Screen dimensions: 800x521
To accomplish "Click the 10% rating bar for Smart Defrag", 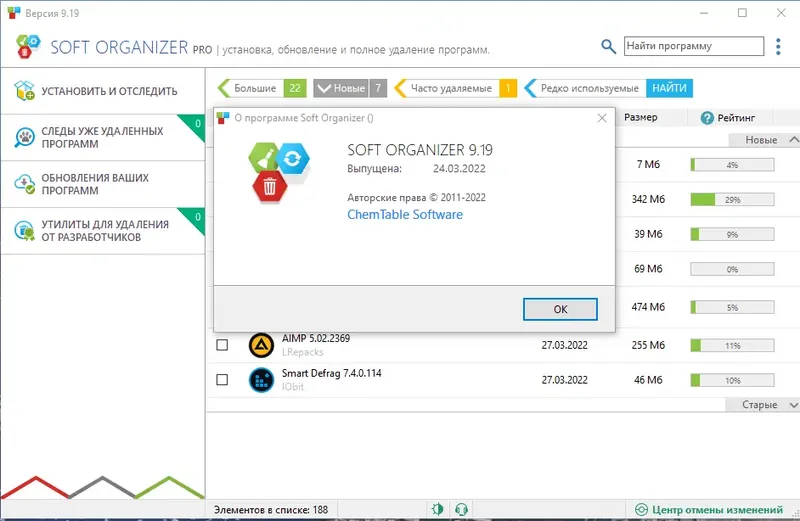I will [732, 380].
